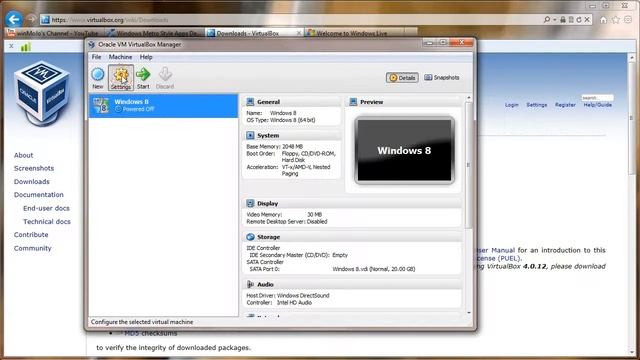Image resolution: width=640 pixels, height=360 pixels.
Task: Open End-user docs link
Action: [x=46, y=208]
